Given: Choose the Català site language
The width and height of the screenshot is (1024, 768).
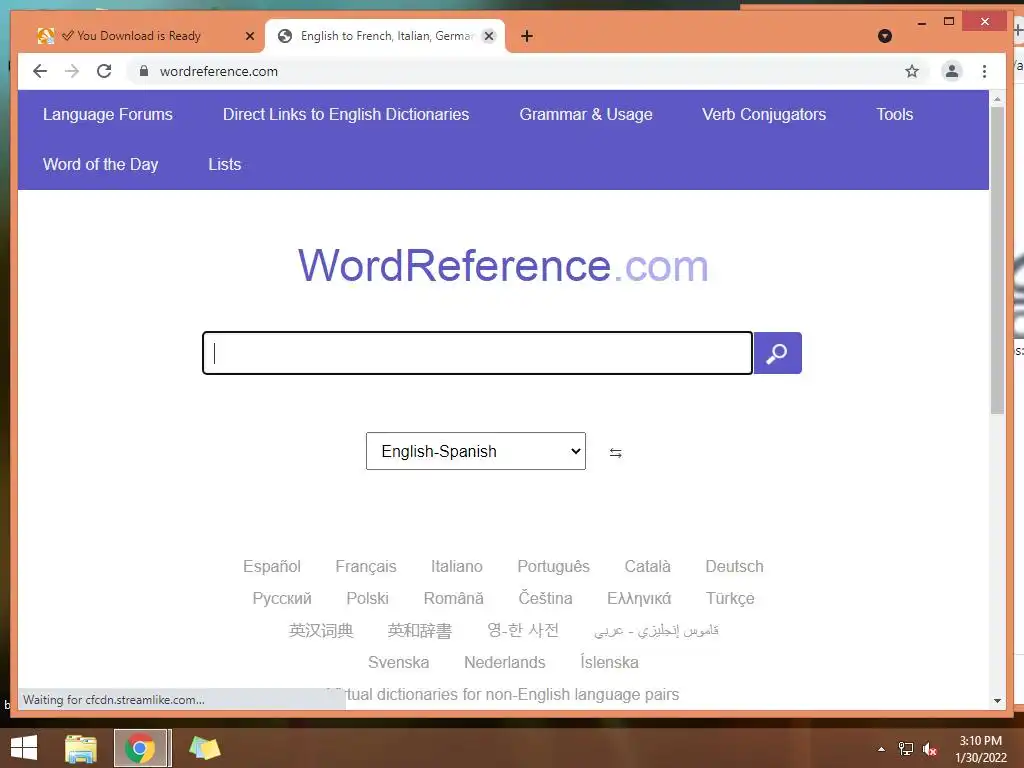Looking at the screenshot, I should pos(647,566).
